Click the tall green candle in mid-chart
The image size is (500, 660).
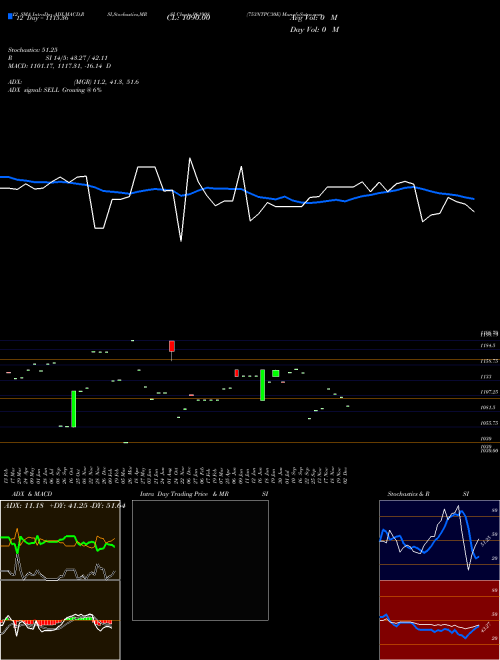262,385
